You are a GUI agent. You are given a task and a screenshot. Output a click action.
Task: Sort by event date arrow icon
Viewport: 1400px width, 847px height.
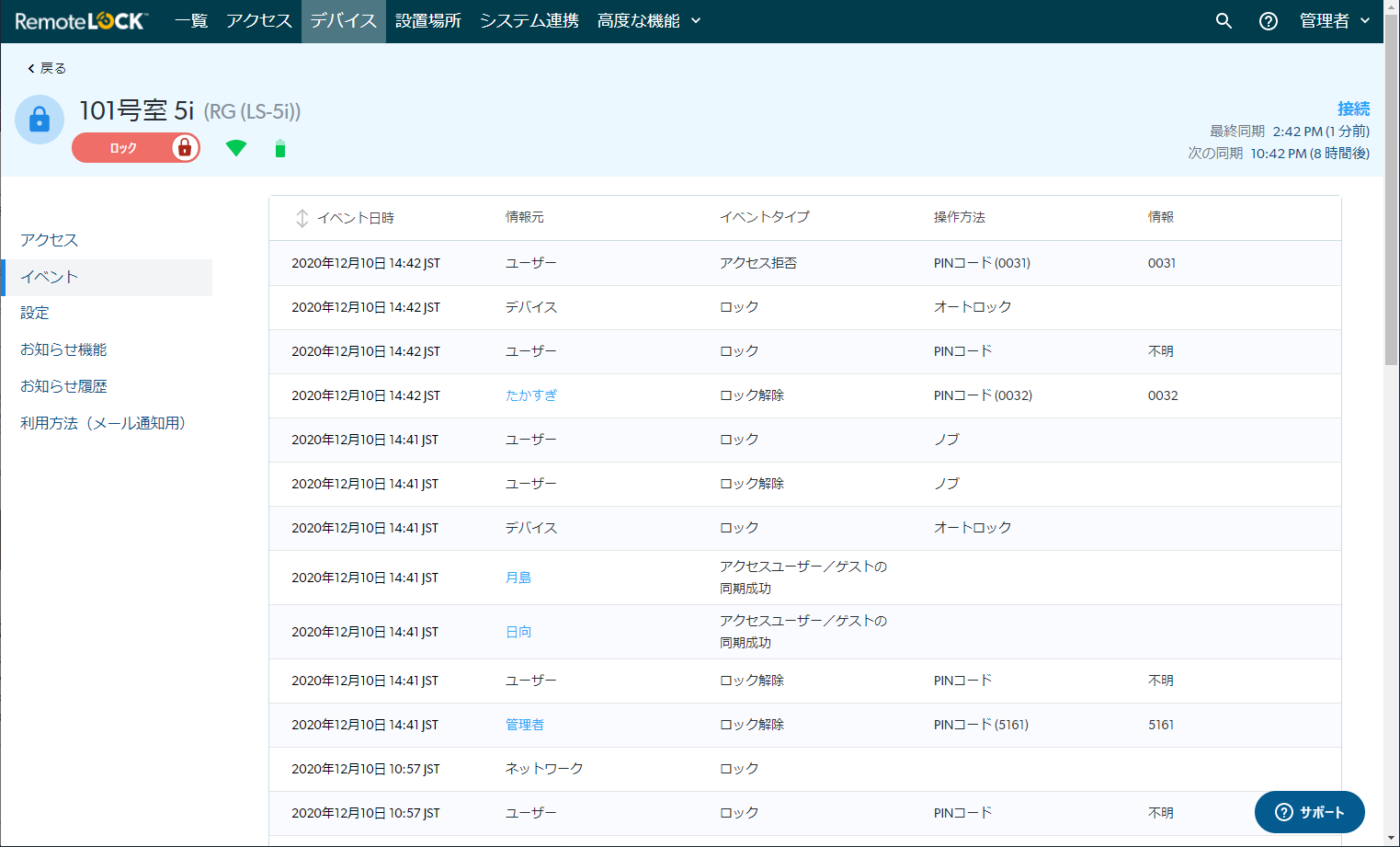[x=302, y=218]
